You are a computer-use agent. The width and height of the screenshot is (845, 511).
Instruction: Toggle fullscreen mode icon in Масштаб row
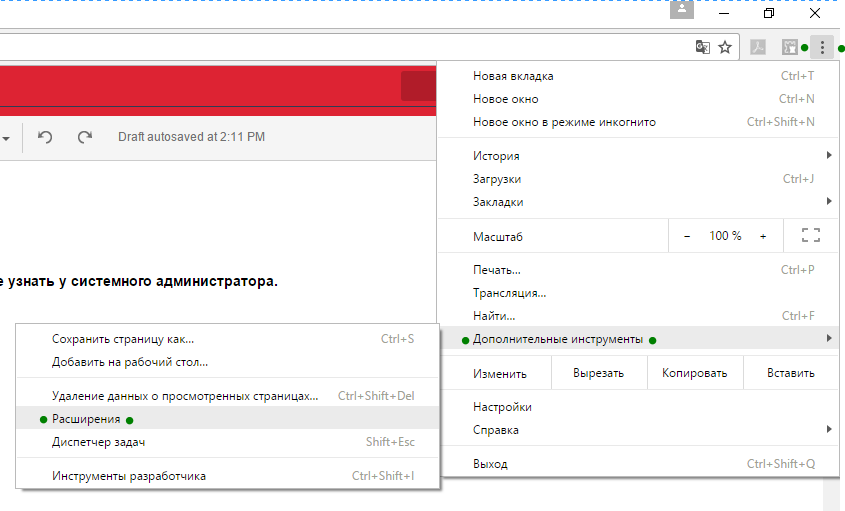pos(811,236)
